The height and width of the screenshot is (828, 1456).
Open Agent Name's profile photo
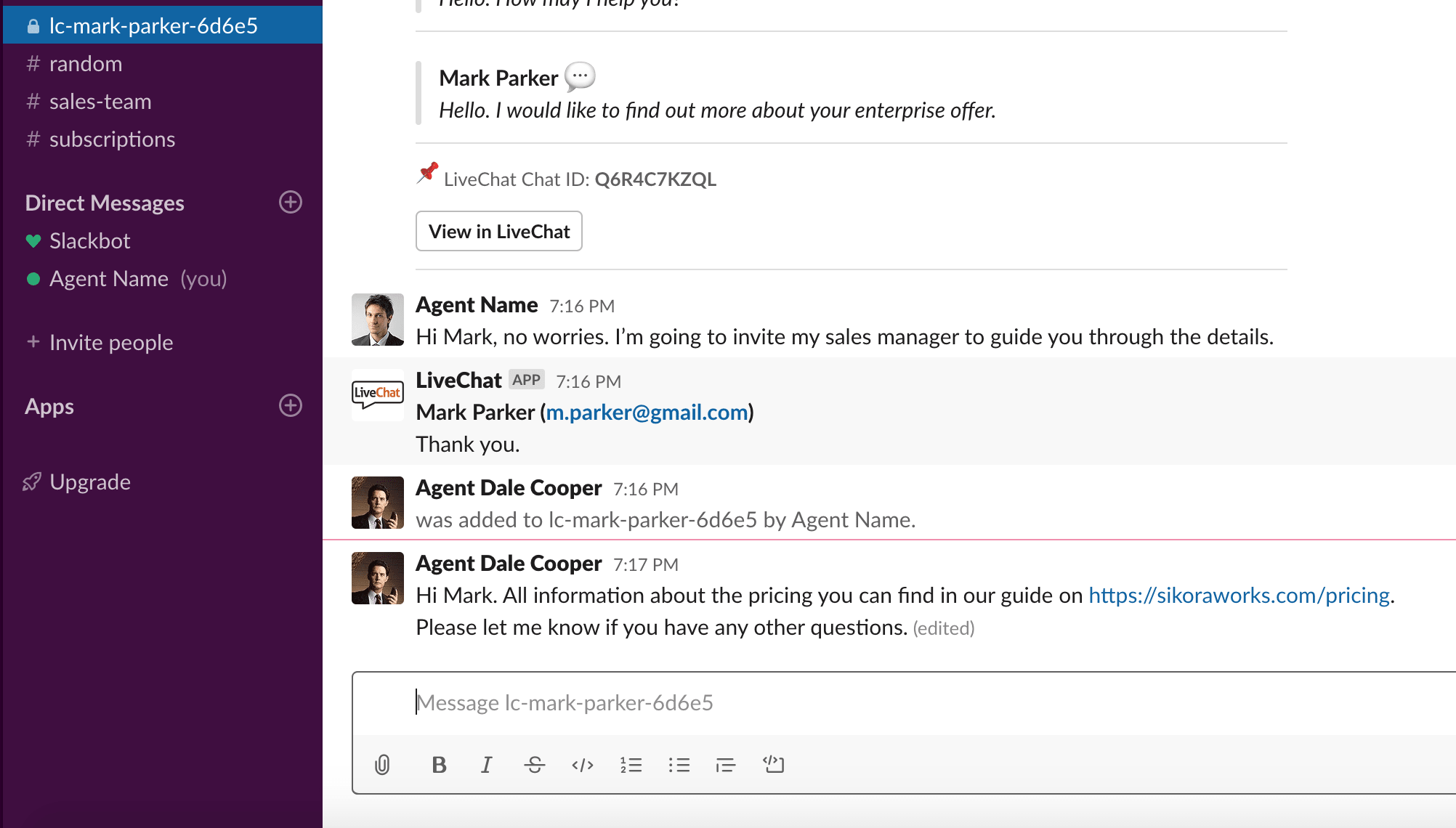point(378,320)
